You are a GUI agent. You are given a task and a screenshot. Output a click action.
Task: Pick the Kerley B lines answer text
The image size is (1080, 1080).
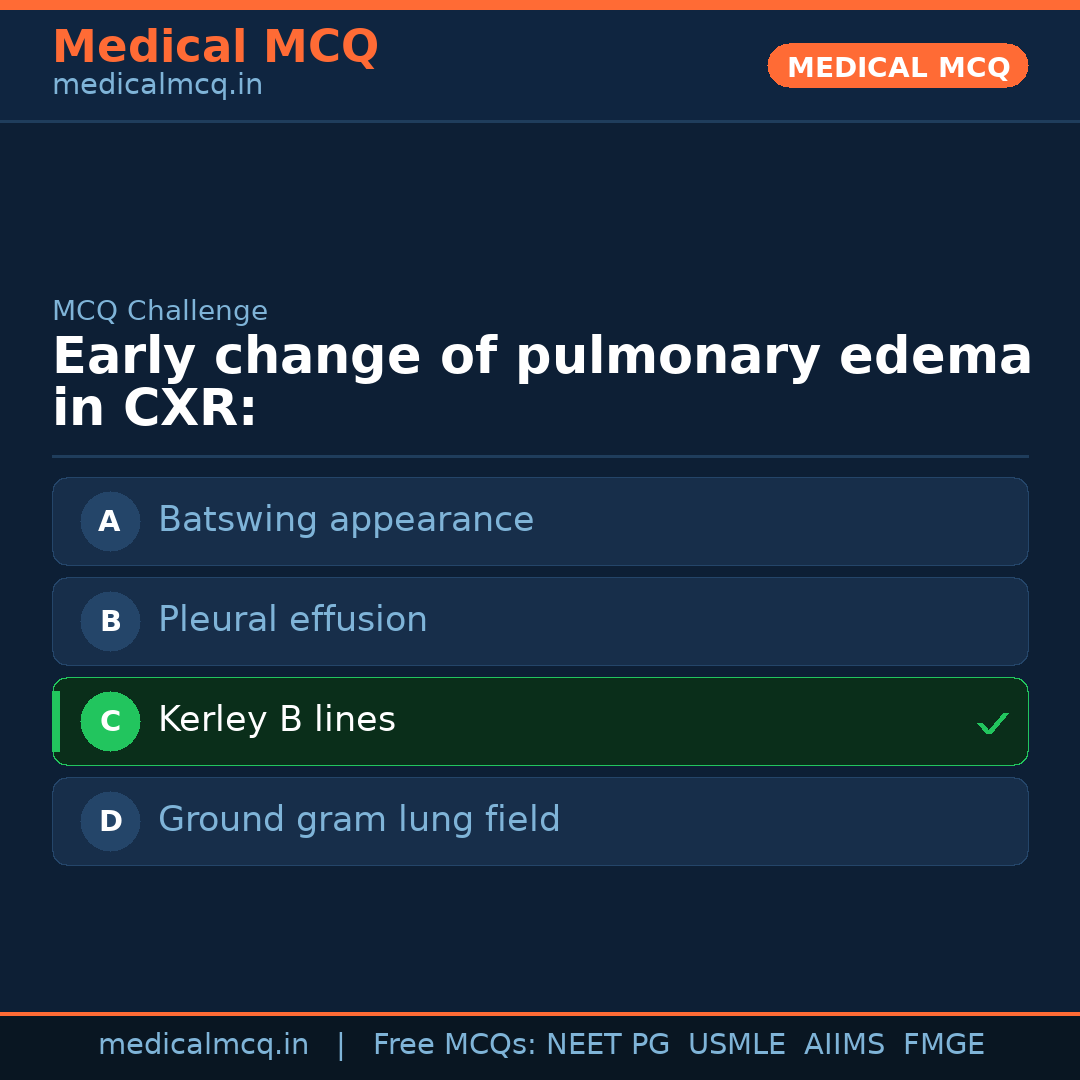click(277, 720)
